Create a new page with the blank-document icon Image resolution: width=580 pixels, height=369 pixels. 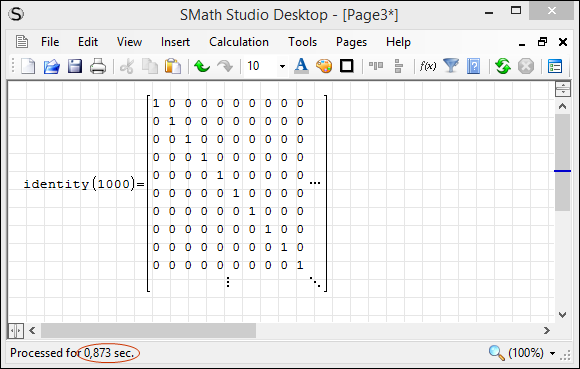(x=28, y=67)
